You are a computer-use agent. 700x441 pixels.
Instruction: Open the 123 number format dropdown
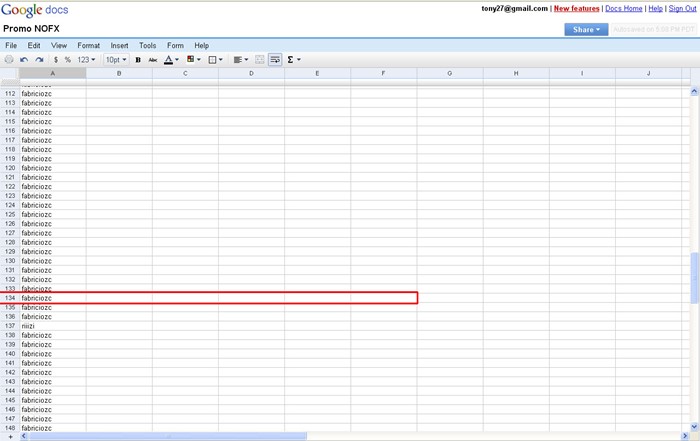pos(87,60)
